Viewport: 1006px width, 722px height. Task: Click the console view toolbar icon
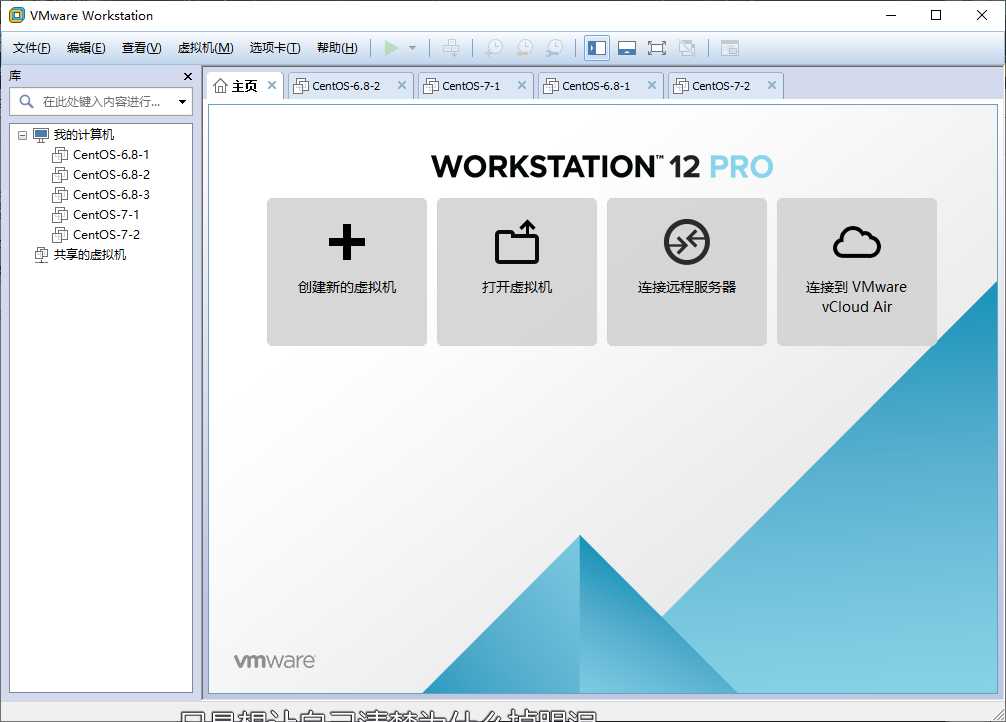tap(729, 48)
